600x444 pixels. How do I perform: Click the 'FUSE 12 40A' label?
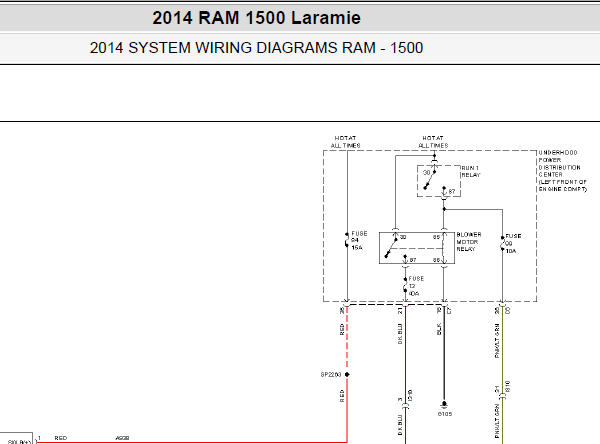pyautogui.click(x=416, y=286)
